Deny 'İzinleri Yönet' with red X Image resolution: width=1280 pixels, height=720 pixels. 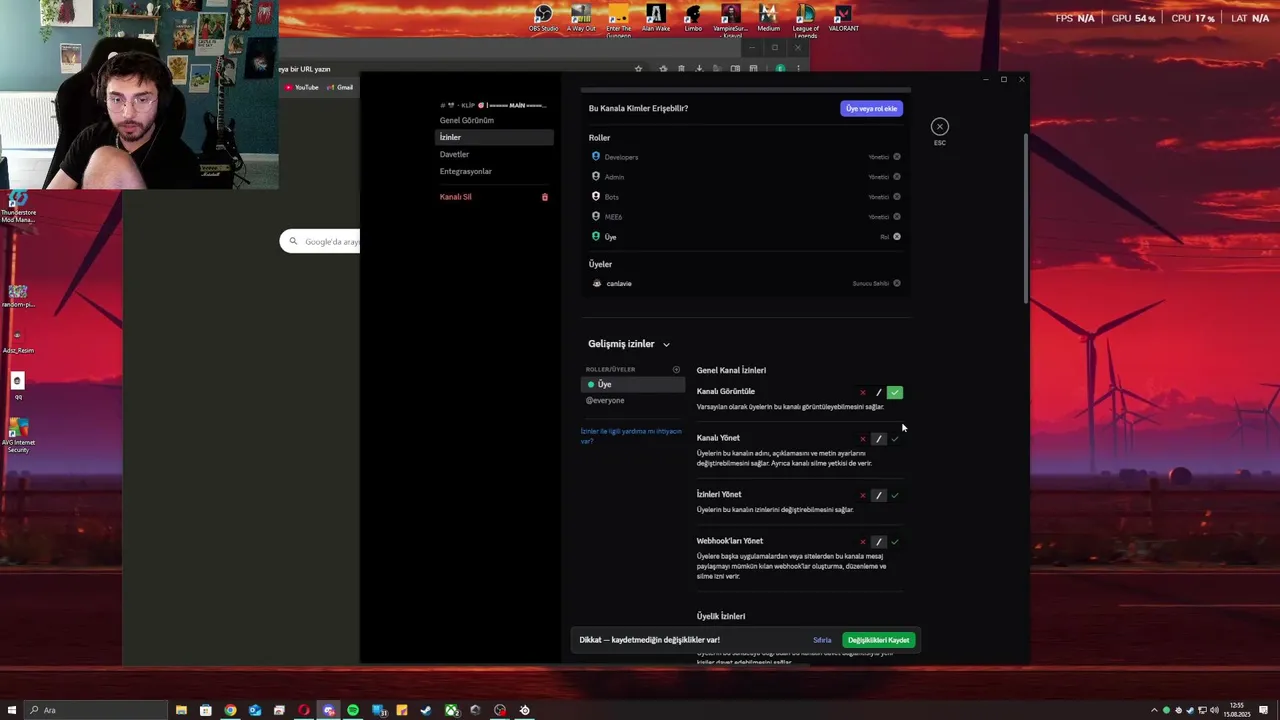(863, 495)
